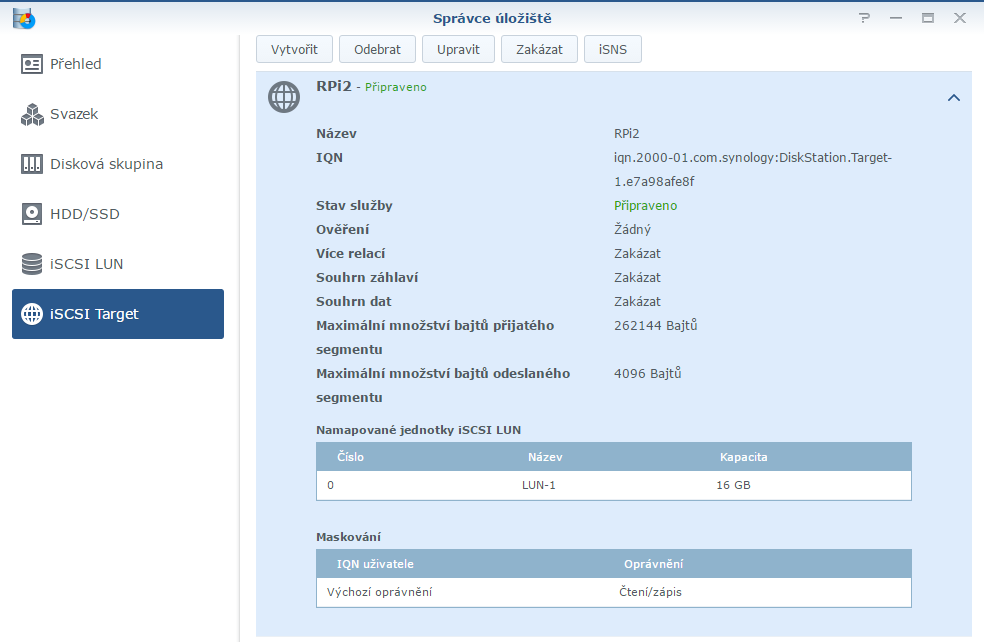The image size is (984, 642).
Task: Click the Přehled overview icon in sidebar
Action: coord(32,64)
